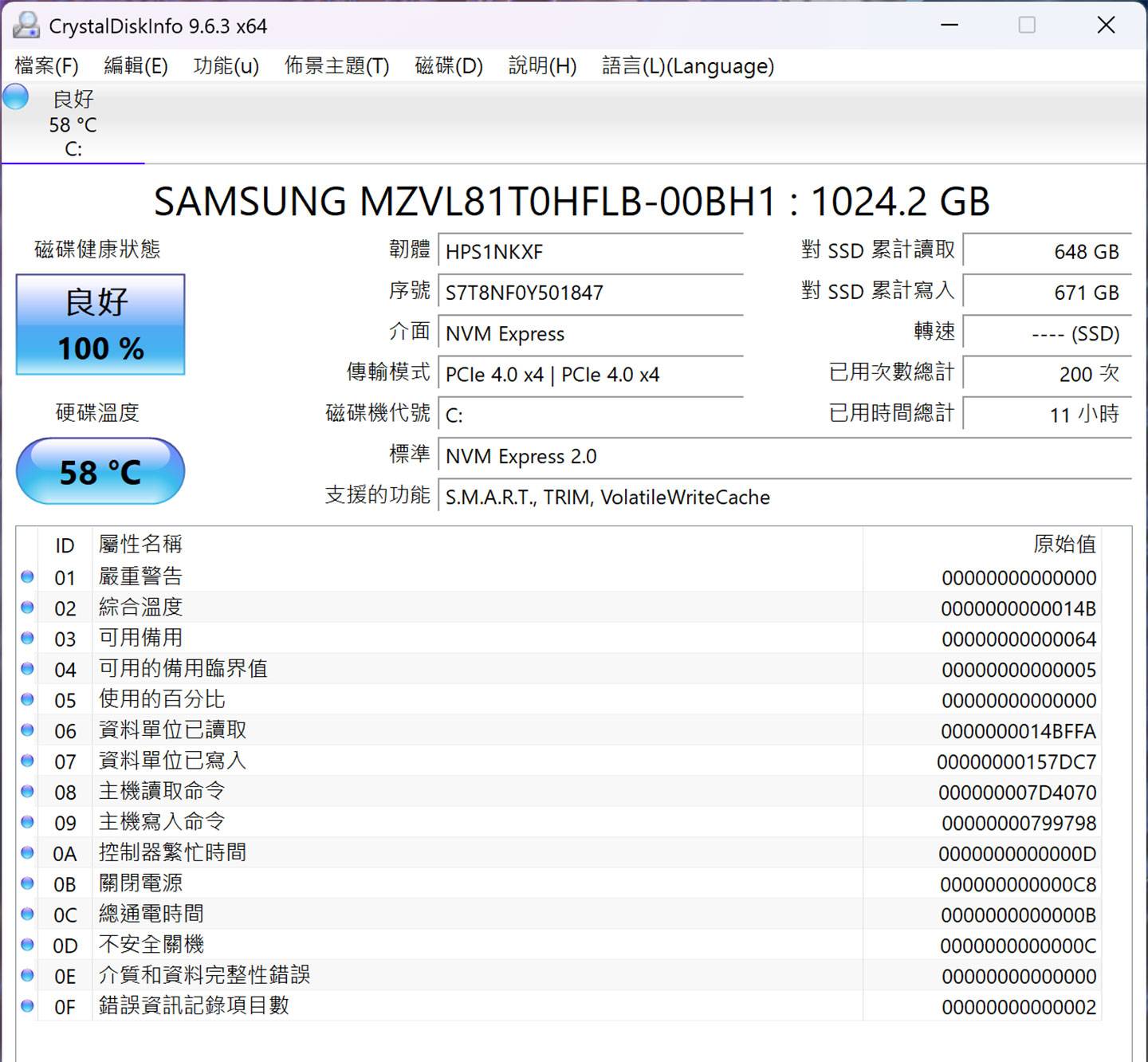
Task: Click the CrystalDiskInfo application icon
Action: [x=26, y=25]
